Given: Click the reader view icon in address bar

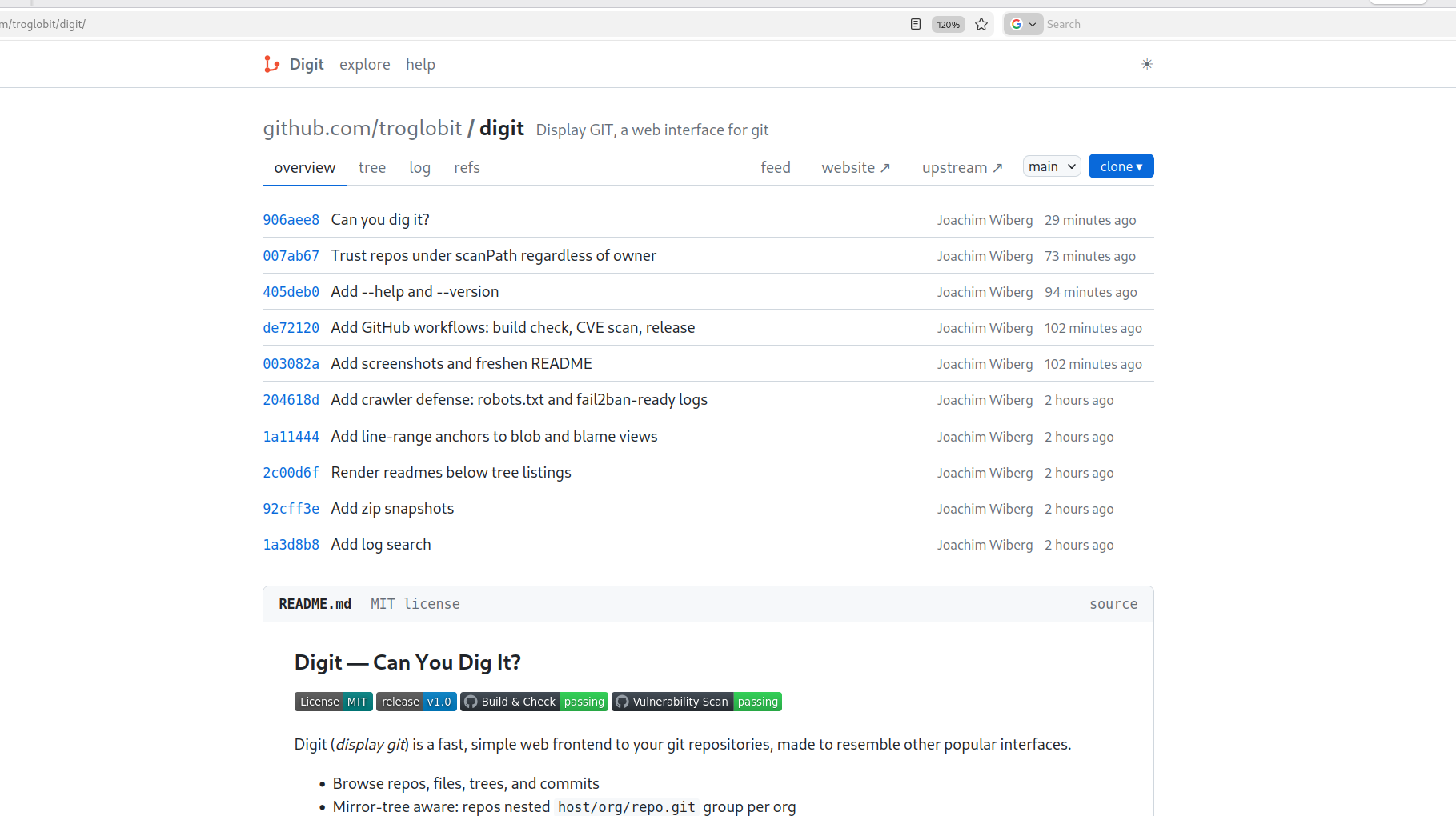Looking at the screenshot, I should tap(916, 24).
